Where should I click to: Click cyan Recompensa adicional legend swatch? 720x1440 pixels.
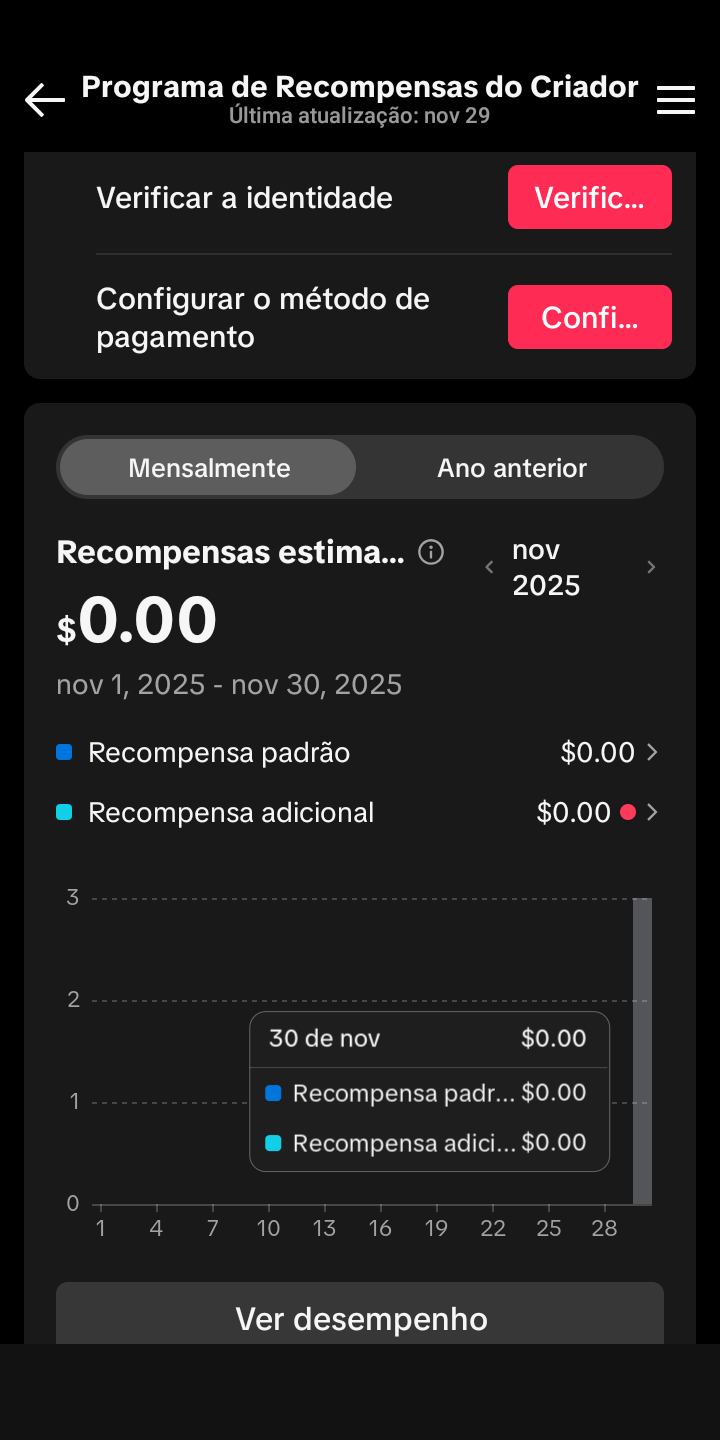tap(64, 812)
